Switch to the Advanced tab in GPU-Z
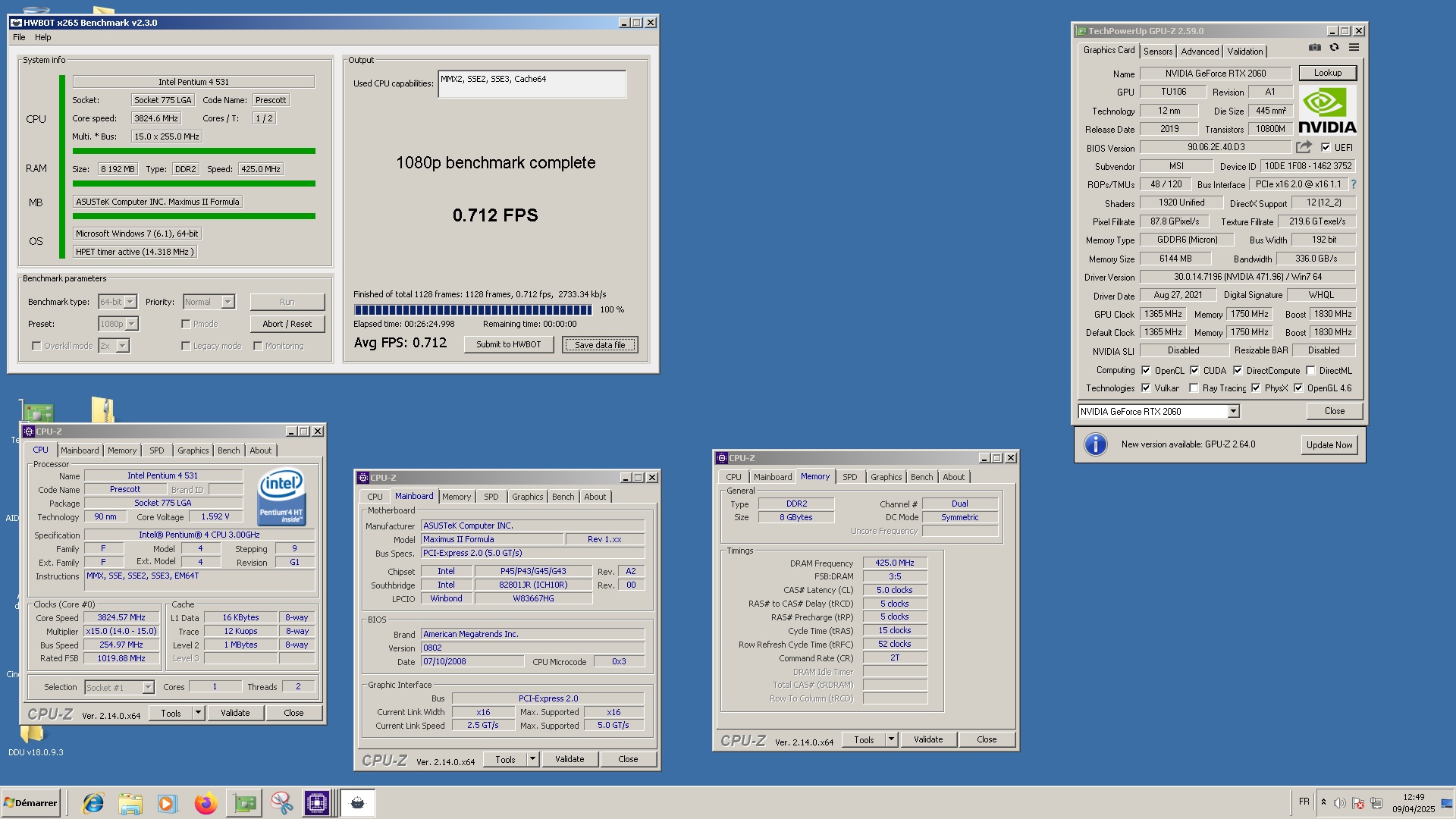The image size is (1456, 819). (1200, 52)
